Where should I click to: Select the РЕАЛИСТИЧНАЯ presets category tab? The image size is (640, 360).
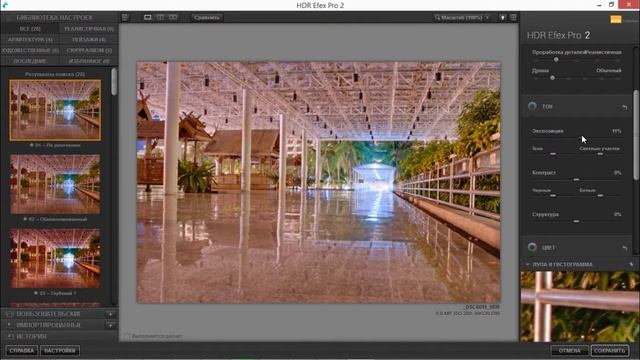(x=89, y=29)
